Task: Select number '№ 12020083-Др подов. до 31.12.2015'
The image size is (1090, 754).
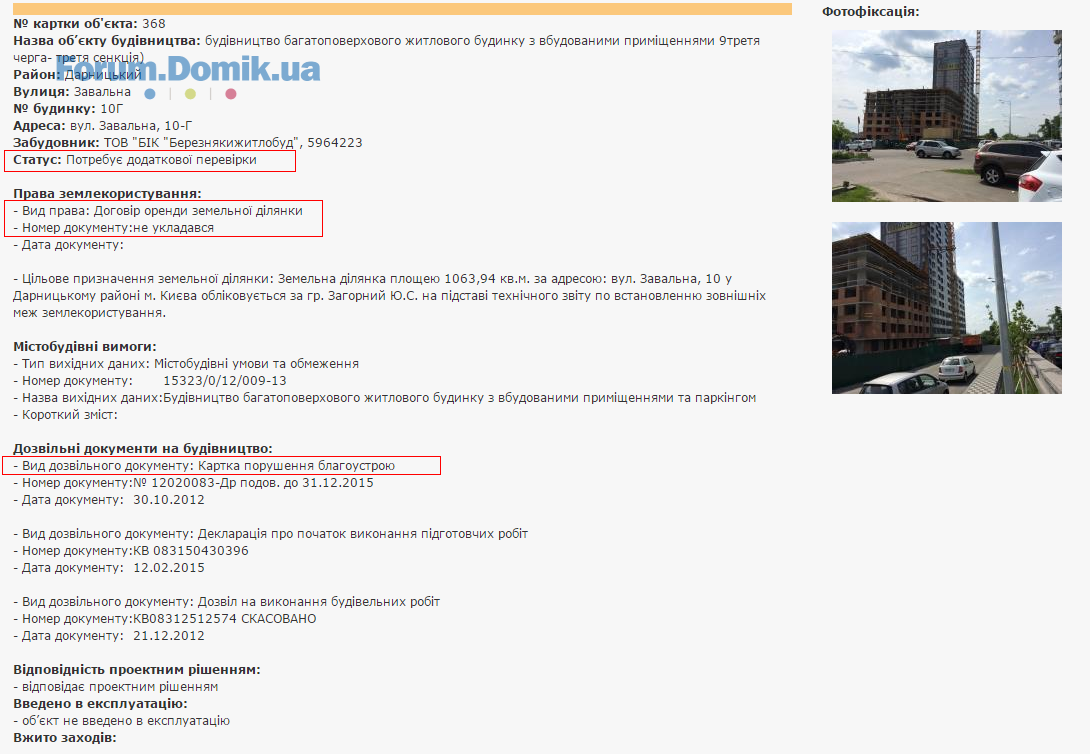Action: tap(253, 483)
